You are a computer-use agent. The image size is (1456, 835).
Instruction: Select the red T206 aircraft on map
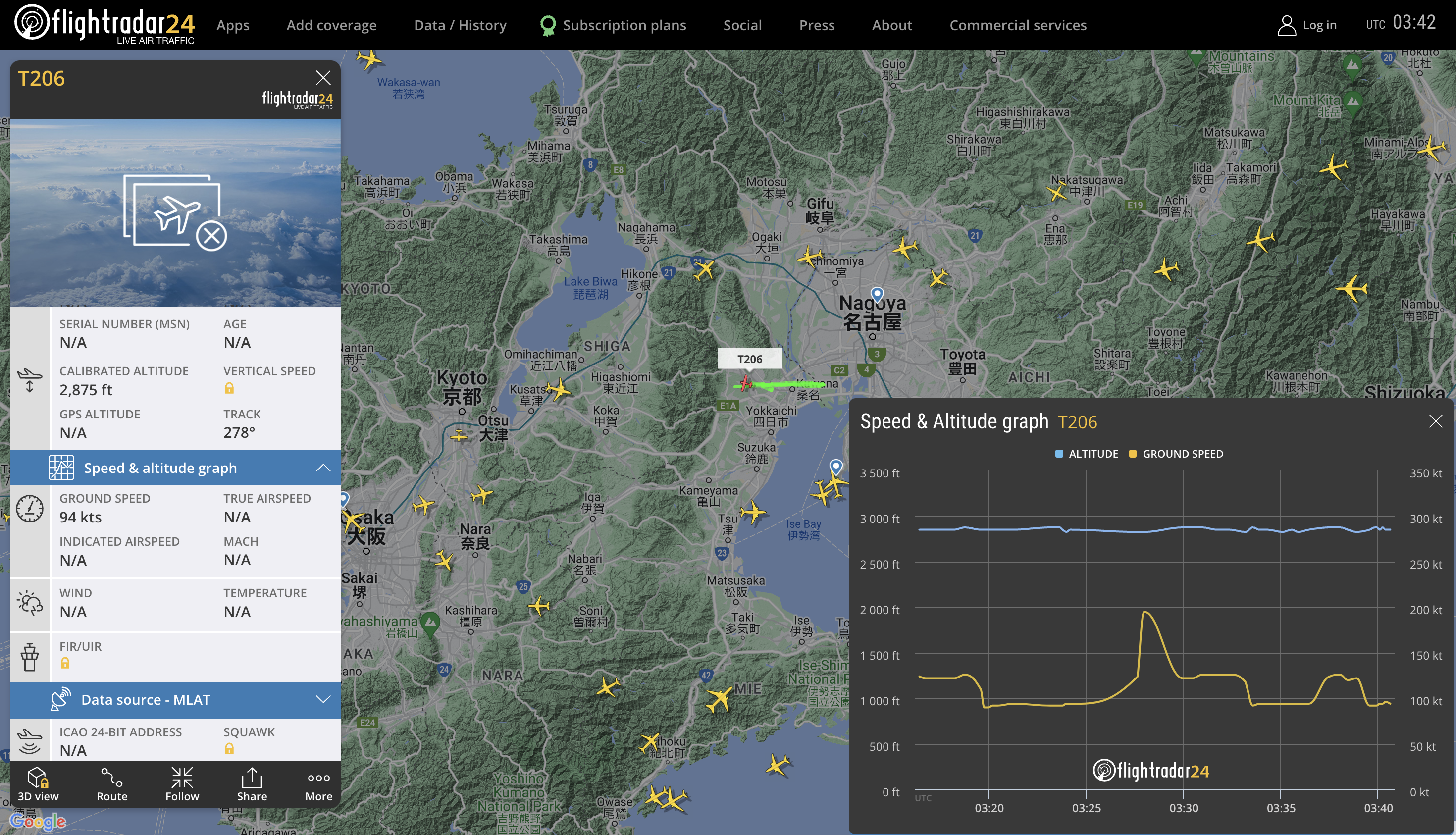[x=745, y=383]
